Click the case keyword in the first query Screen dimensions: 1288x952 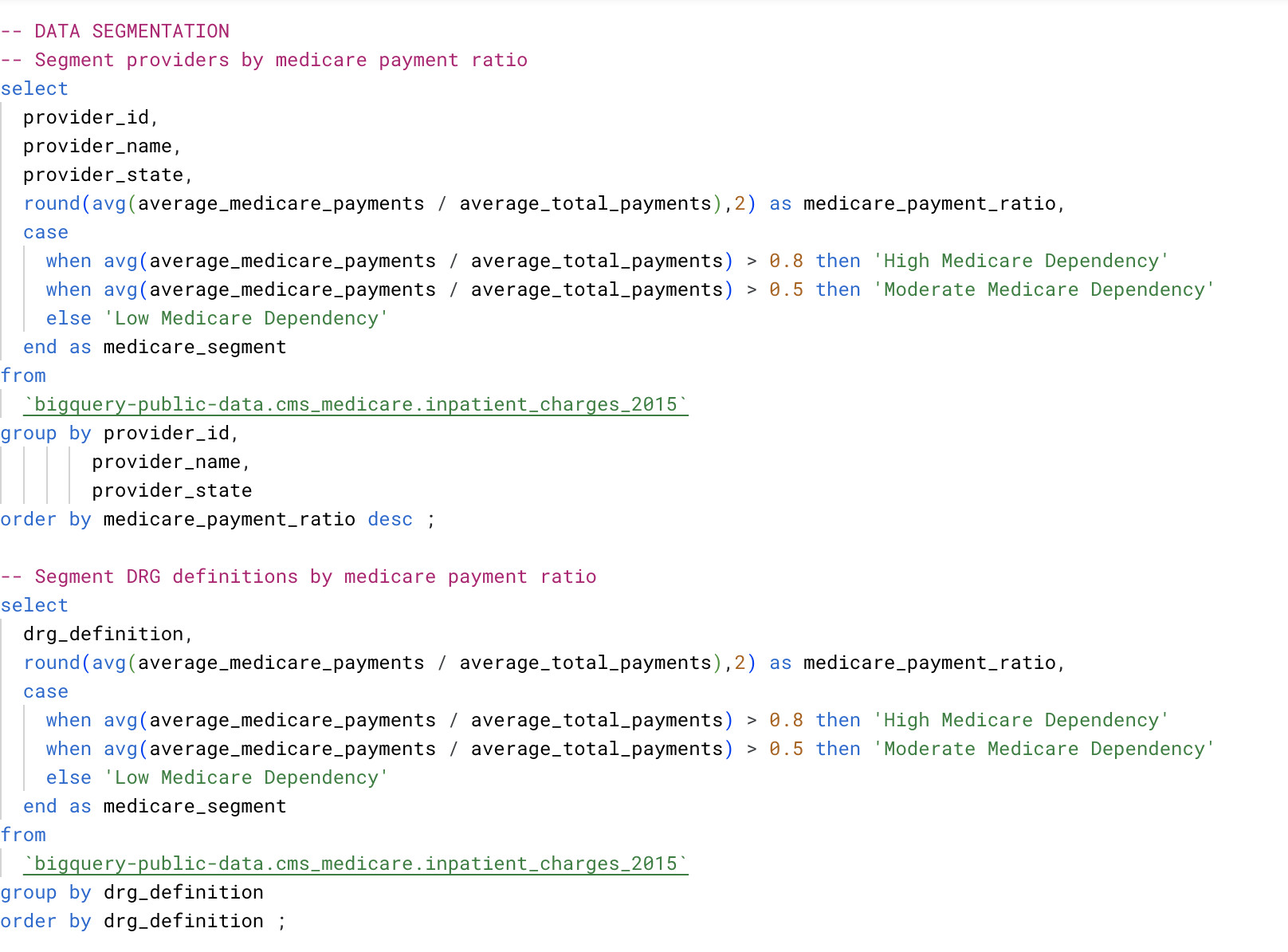click(x=45, y=232)
